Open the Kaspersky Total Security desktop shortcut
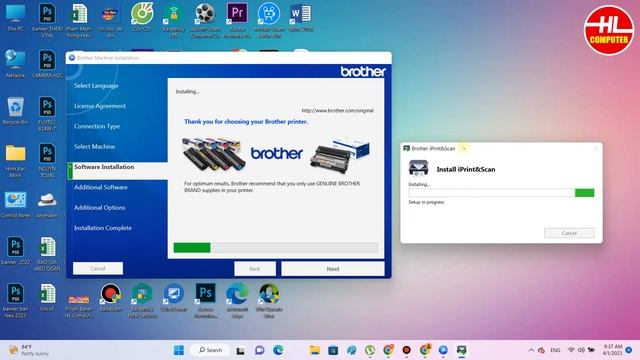This screenshot has height=360, width=640. [142, 301]
